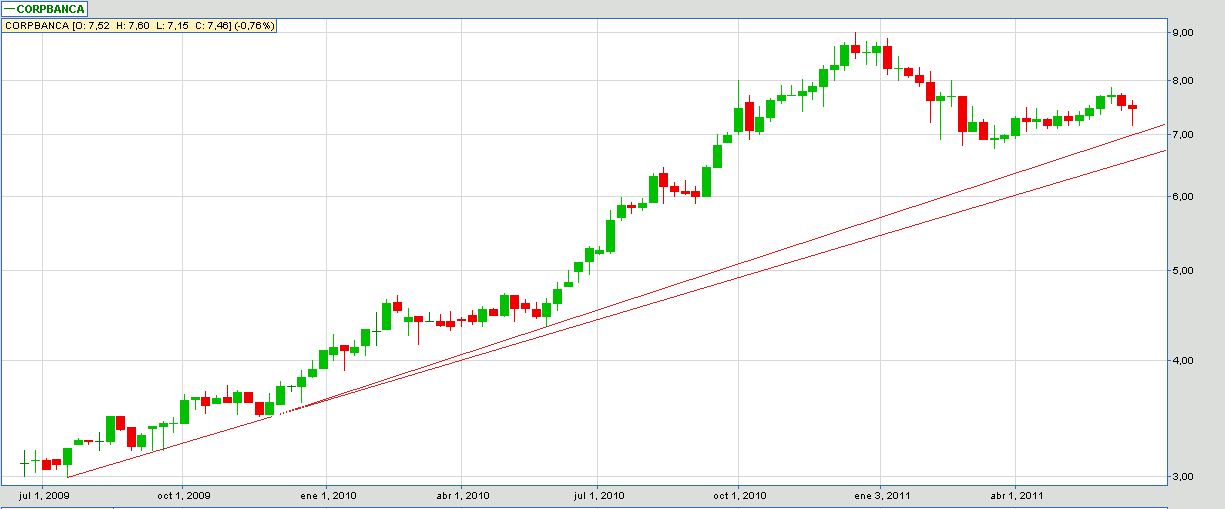
Task: Click the 5,00 price axis label
Action: click(1182, 271)
